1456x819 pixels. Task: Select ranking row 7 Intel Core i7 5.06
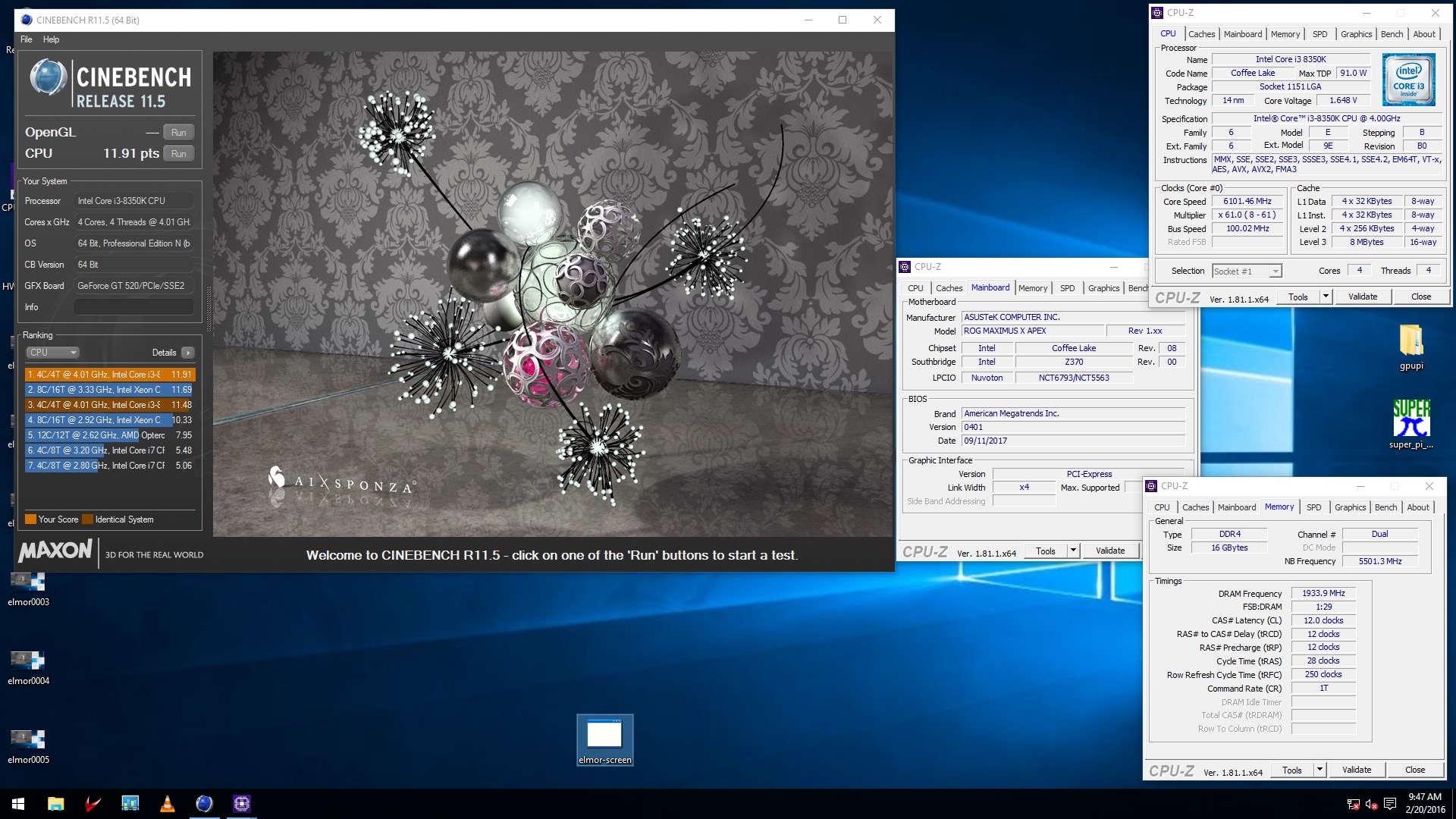click(x=110, y=466)
